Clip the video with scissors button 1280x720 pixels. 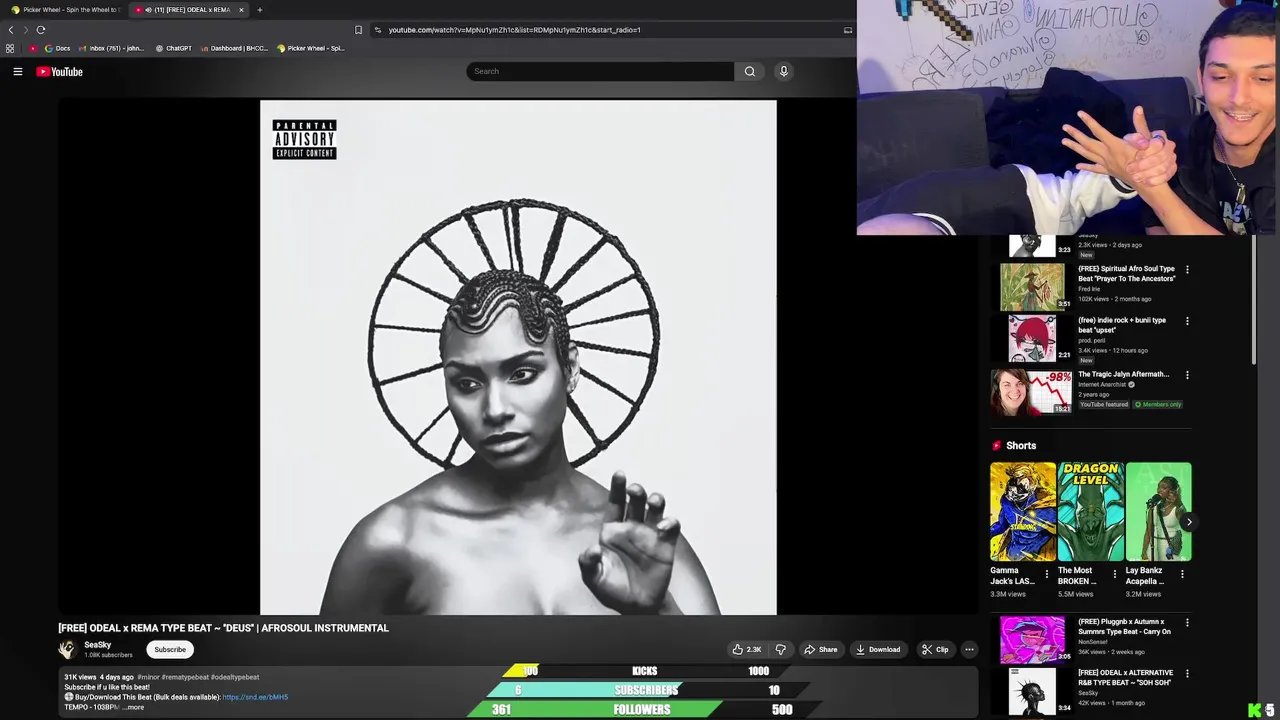[934, 649]
